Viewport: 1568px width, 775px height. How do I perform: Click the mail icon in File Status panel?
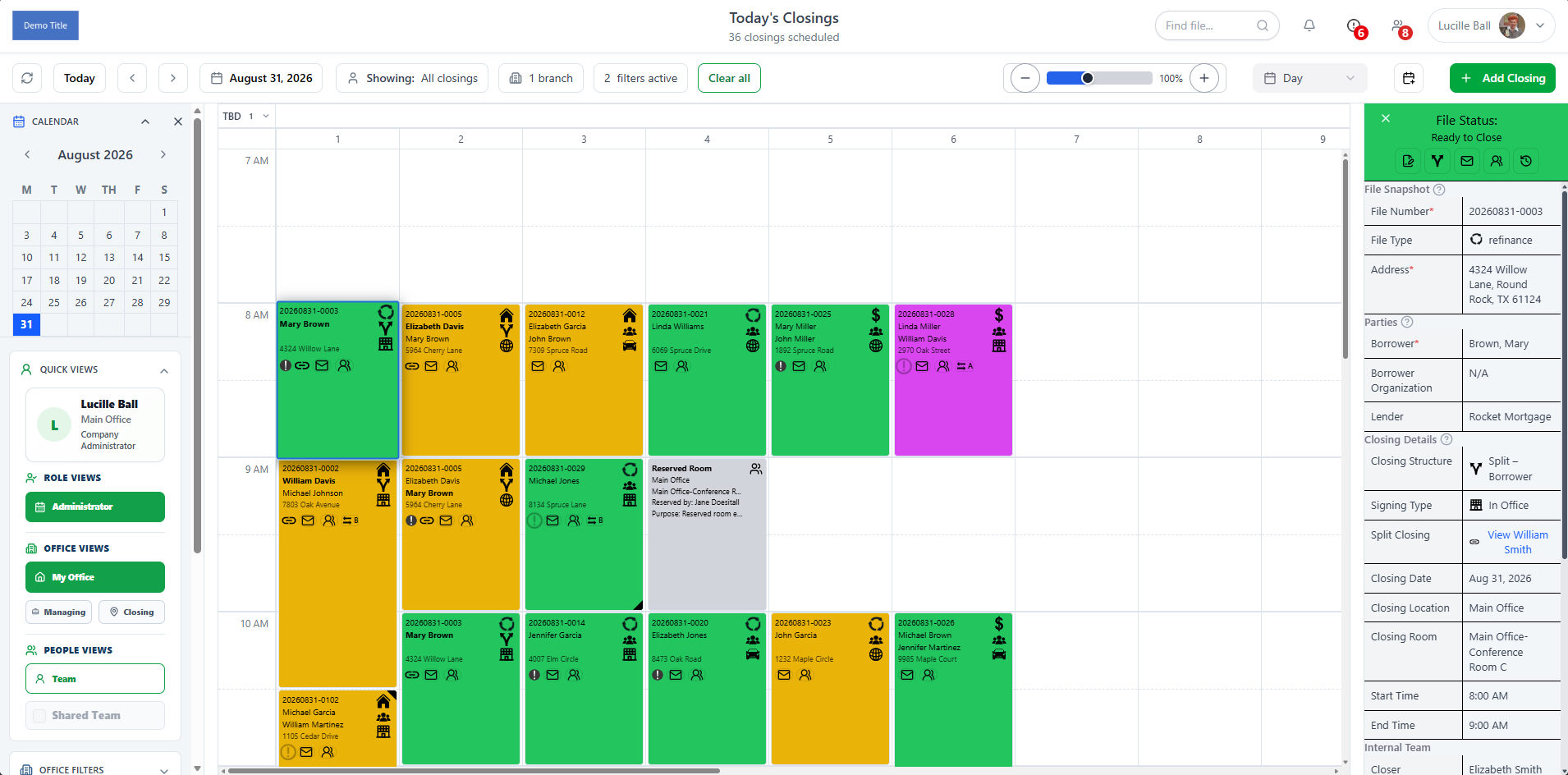pos(1467,161)
